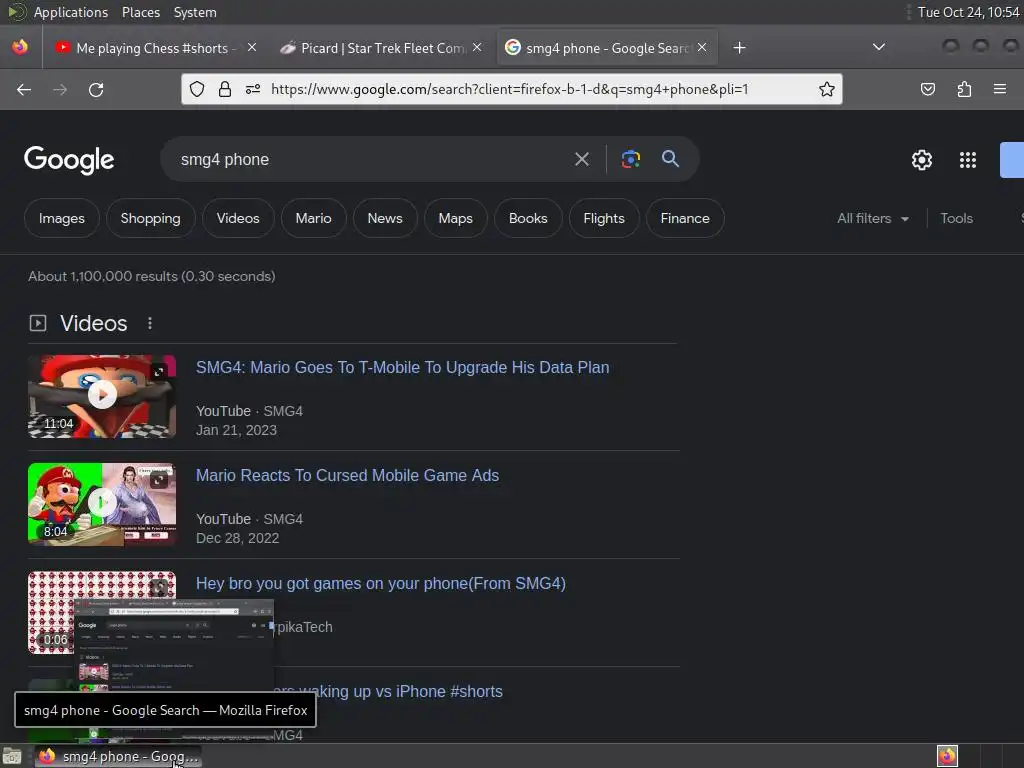This screenshot has width=1024, height=768.
Task: Close the smg4 phone Google Search tab
Action: pyautogui.click(x=702, y=48)
